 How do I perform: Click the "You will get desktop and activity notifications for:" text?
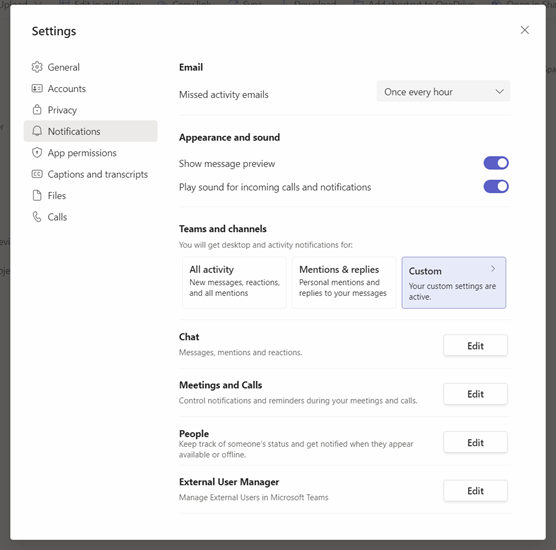[266, 245]
